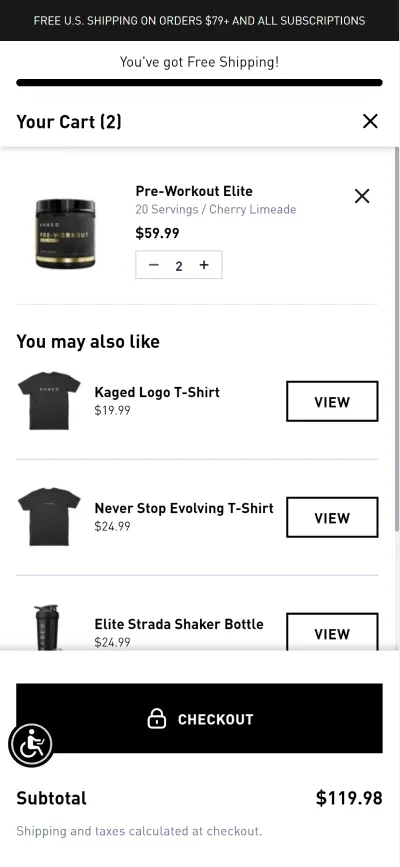400x867 pixels.
Task: Open the Pre-Workout Elite product title
Action: (194, 191)
